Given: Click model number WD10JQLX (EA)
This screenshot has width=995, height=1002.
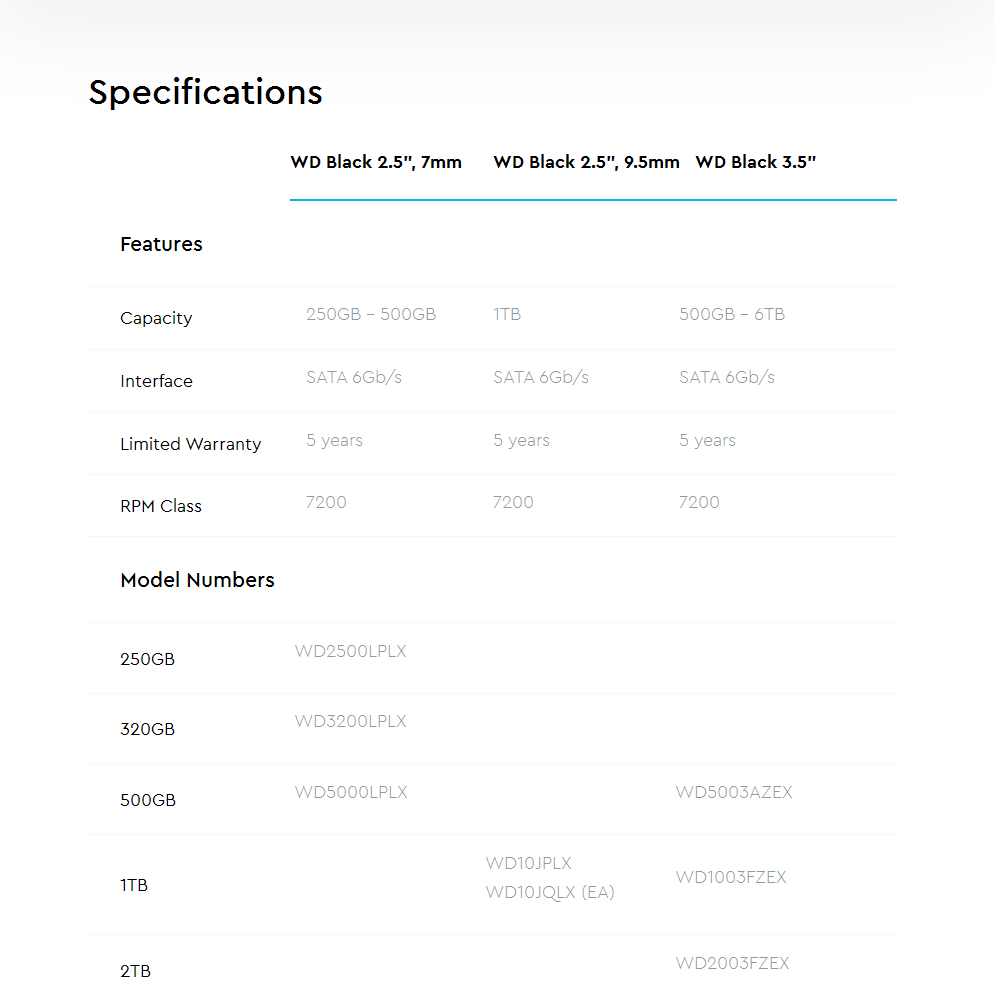Looking at the screenshot, I should point(550,892).
